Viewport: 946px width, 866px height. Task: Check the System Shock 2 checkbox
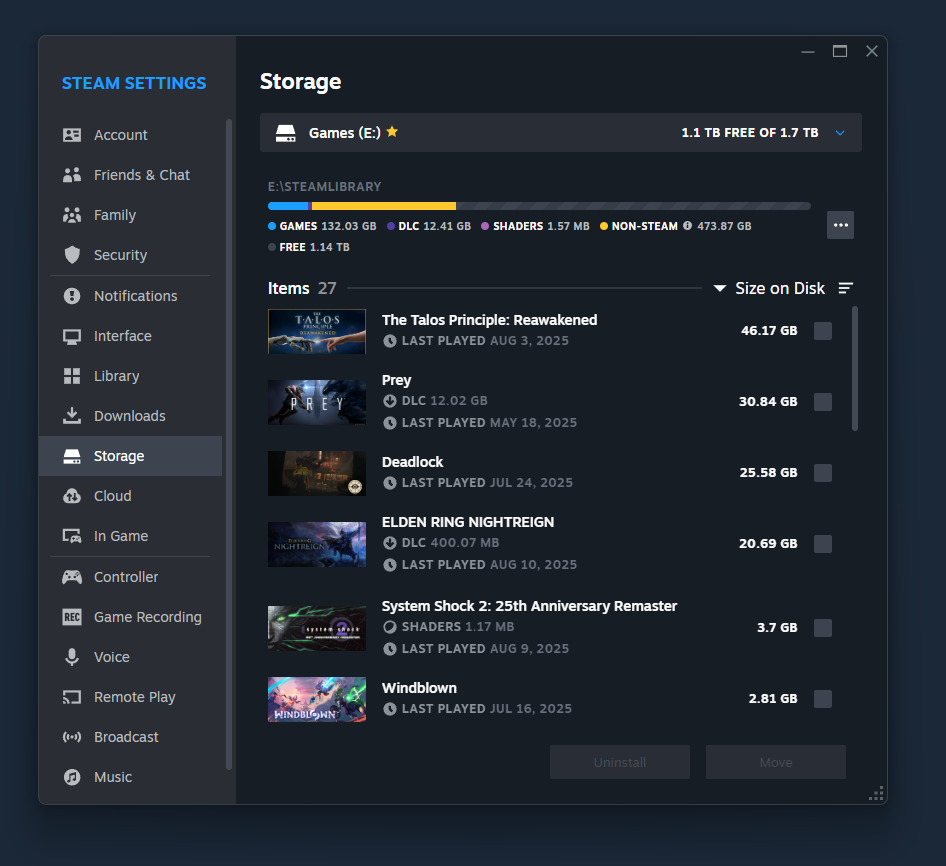coord(823,628)
